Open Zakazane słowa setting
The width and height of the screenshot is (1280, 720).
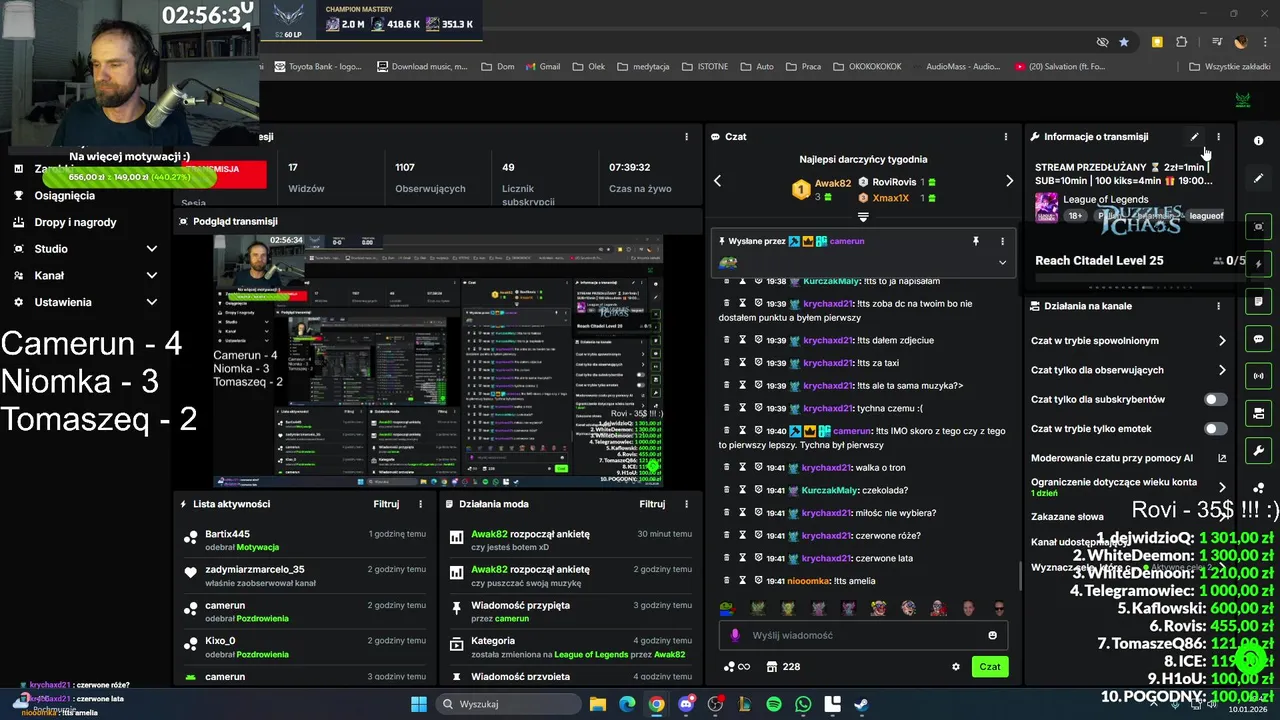pos(1068,517)
